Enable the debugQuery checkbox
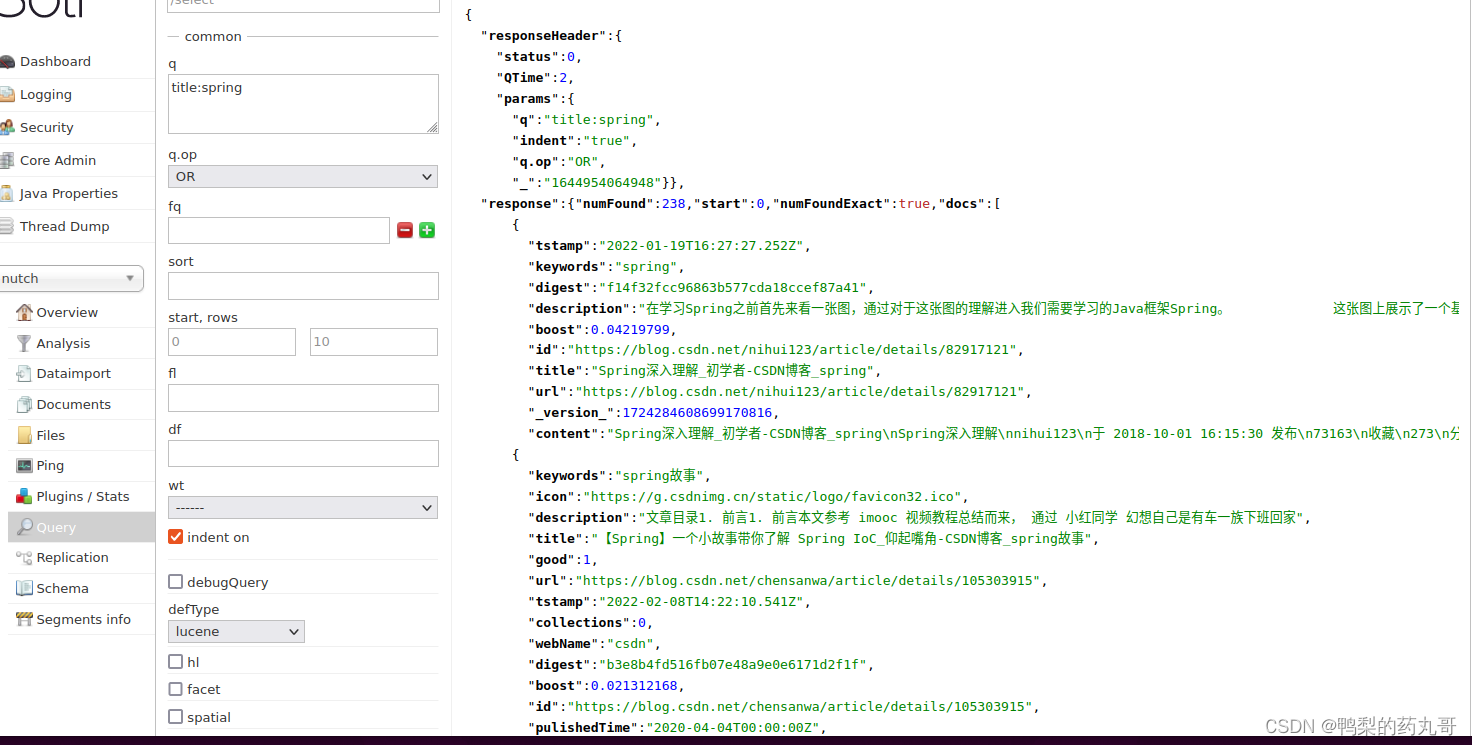The width and height of the screenshot is (1472, 745). pos(176,582)
